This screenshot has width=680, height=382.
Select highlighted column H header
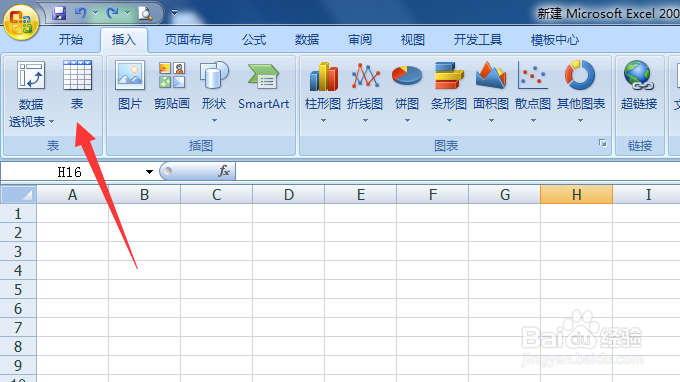(x=576, y=195)
